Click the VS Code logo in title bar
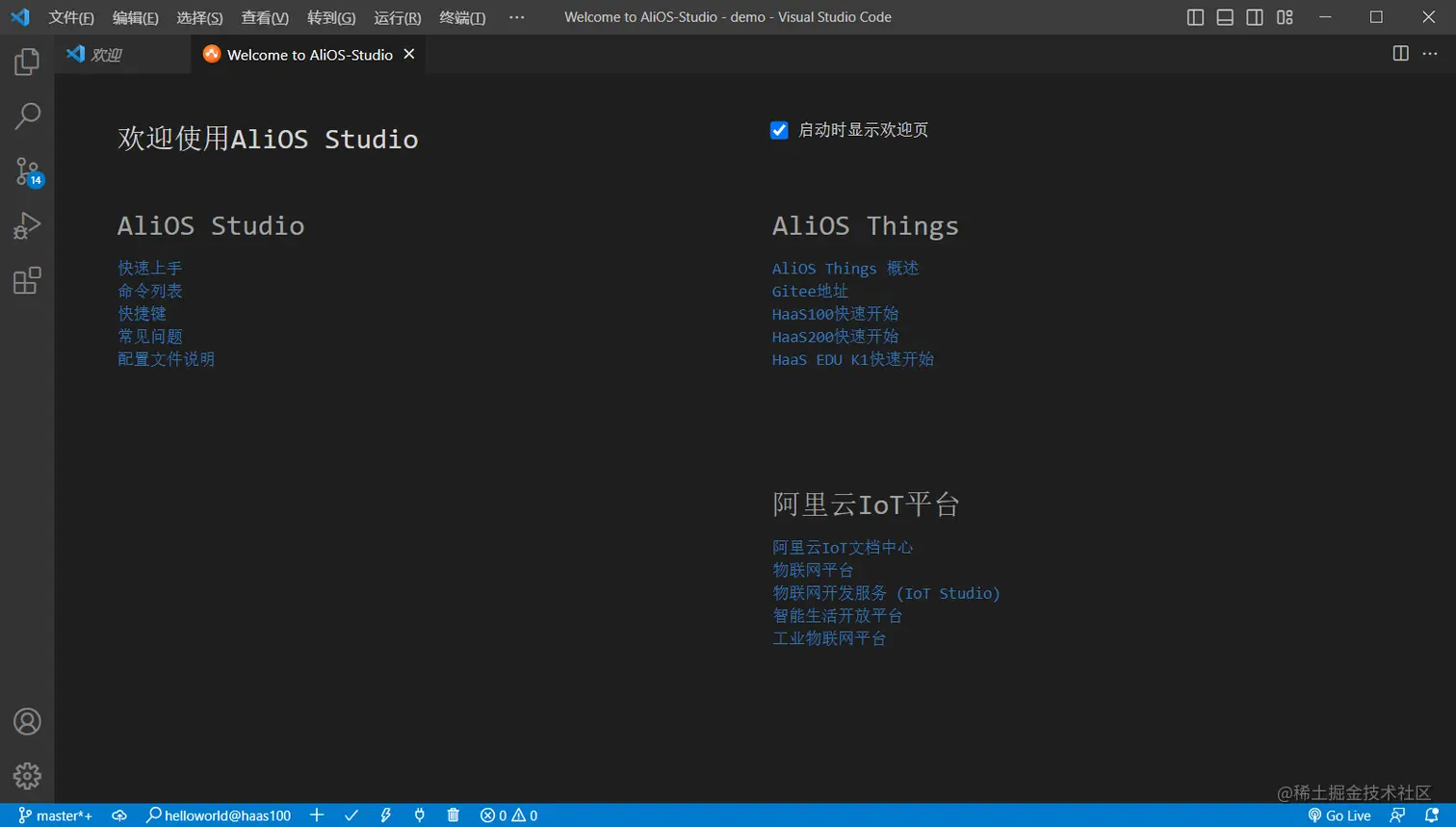This screenshot has height=827, width=1456. tap(20, 17)
